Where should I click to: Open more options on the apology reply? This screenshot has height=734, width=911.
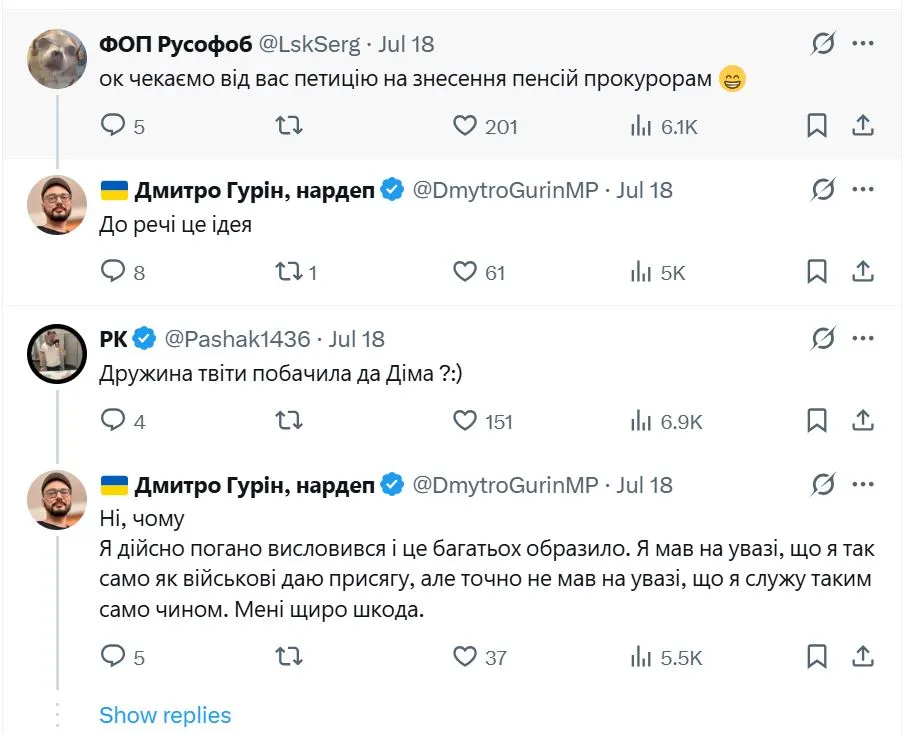(862, 485)
